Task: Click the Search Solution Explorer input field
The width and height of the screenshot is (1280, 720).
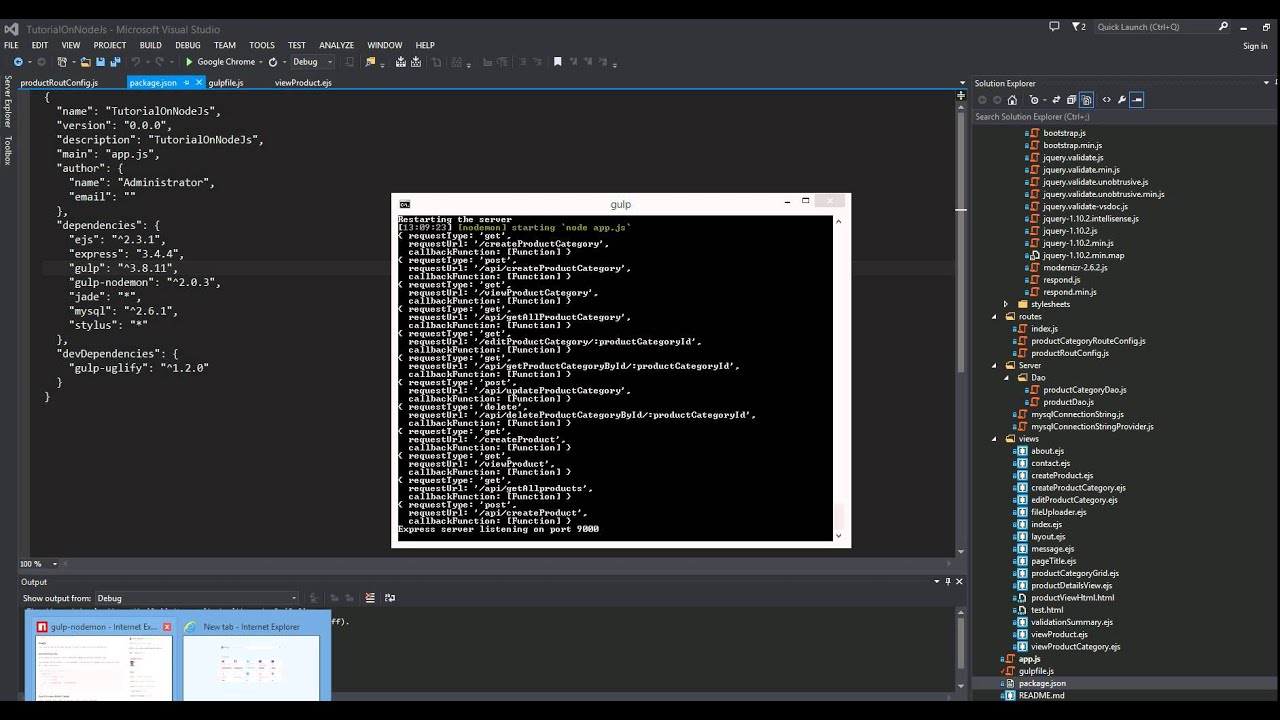Action: 1124,117
